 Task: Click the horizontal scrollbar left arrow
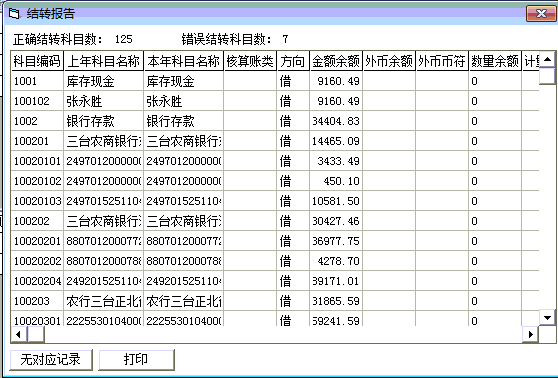[19, 335]
